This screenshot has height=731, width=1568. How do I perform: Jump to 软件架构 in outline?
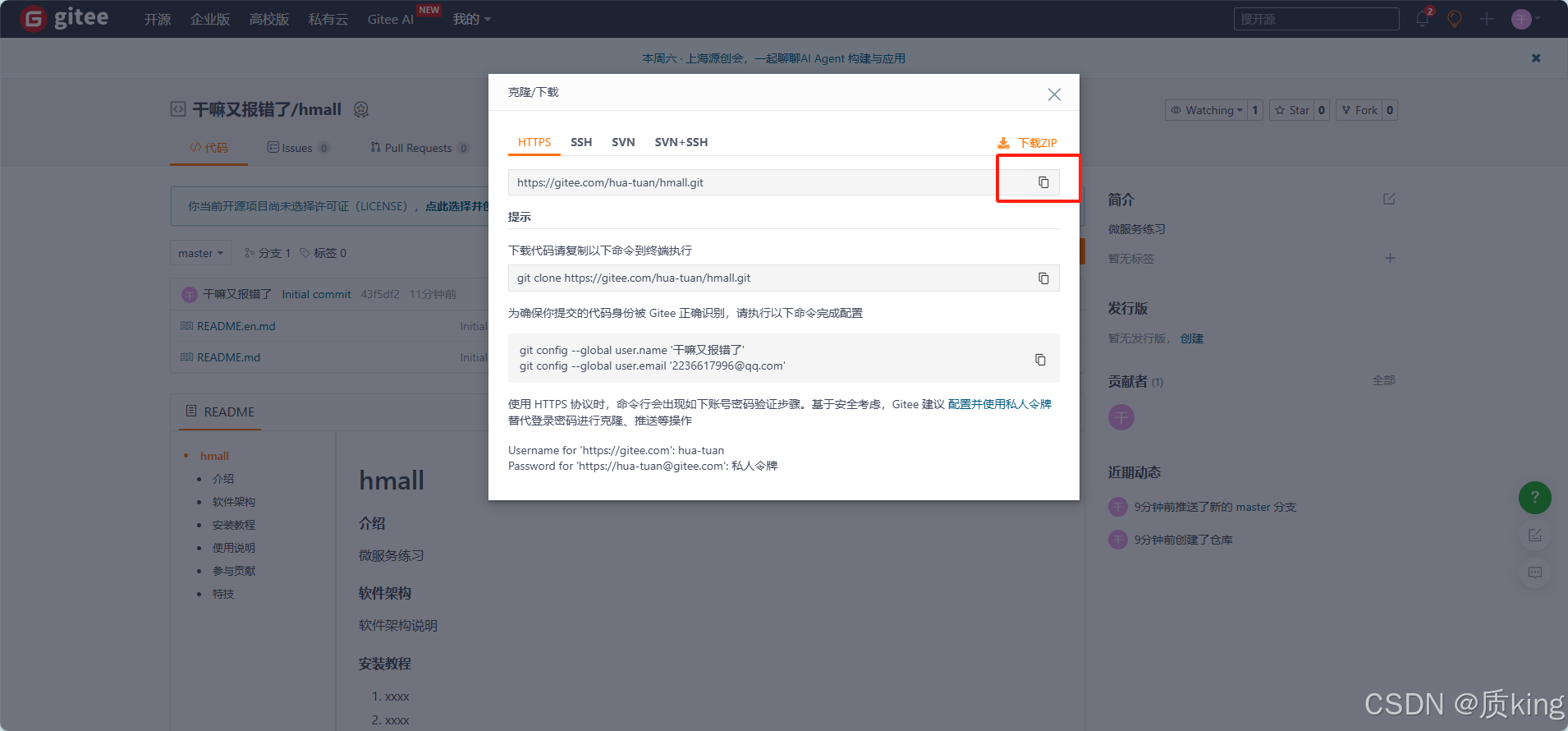[x=234, y=502]
